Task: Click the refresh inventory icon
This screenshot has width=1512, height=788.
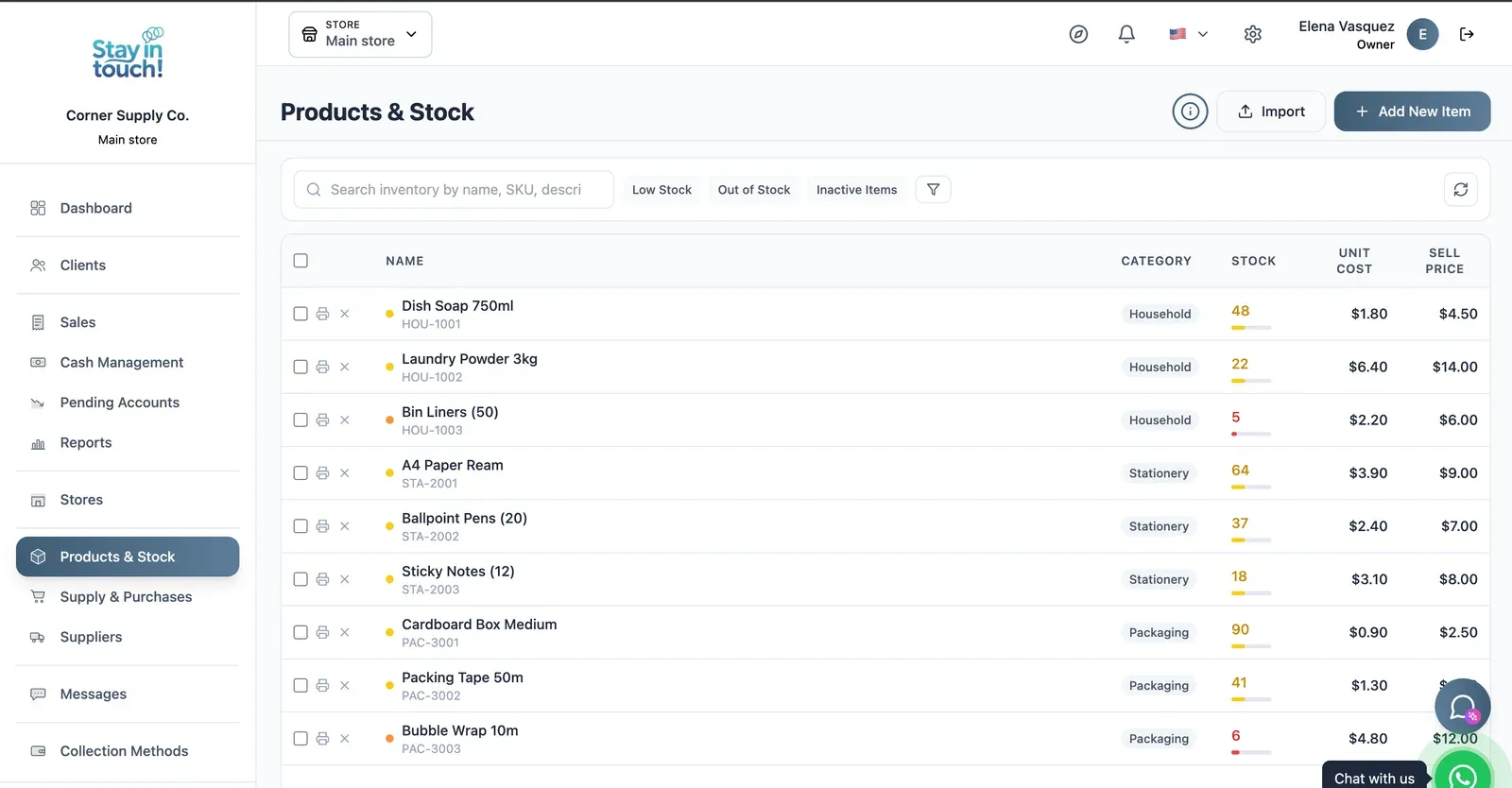Action: [1461, 190]
